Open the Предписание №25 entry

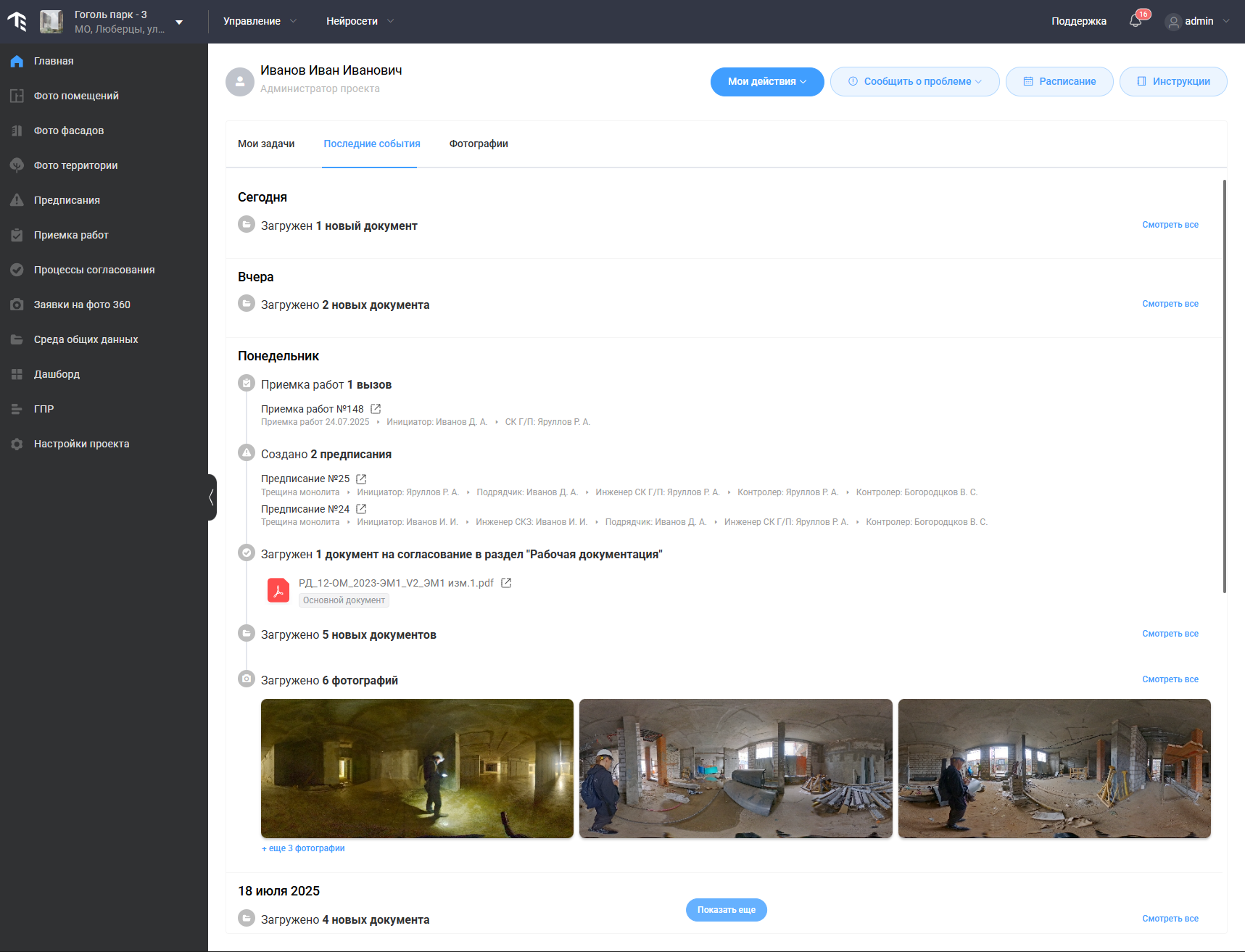(x=305, y=479)
